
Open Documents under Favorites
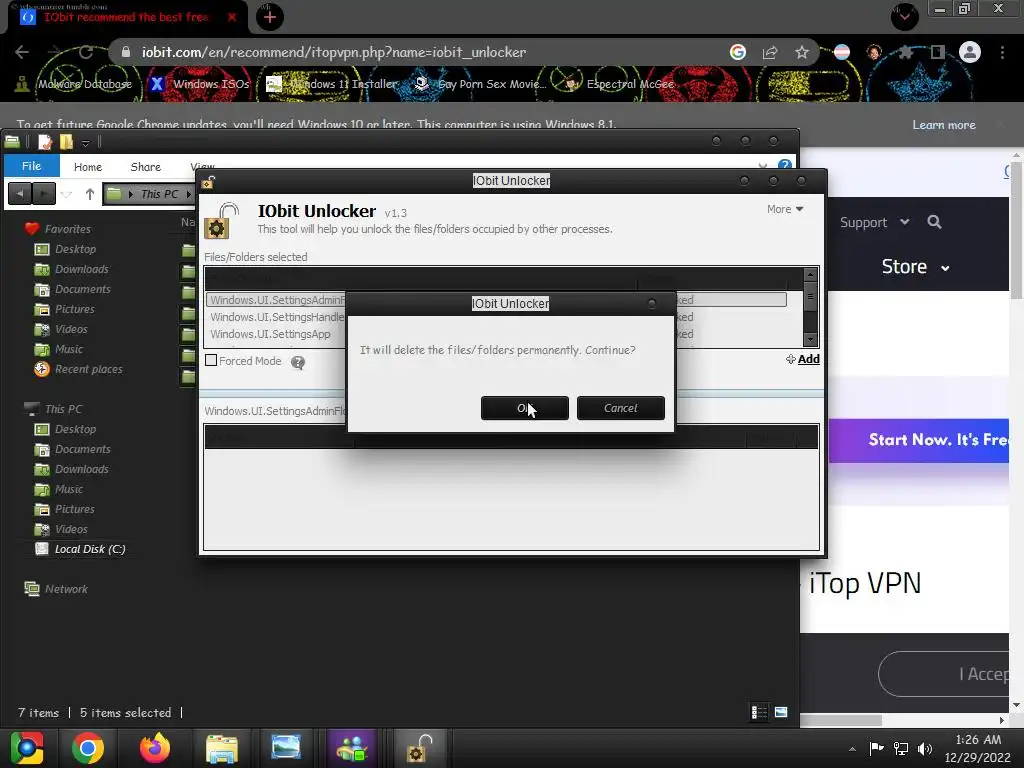[x=82, y=289]
